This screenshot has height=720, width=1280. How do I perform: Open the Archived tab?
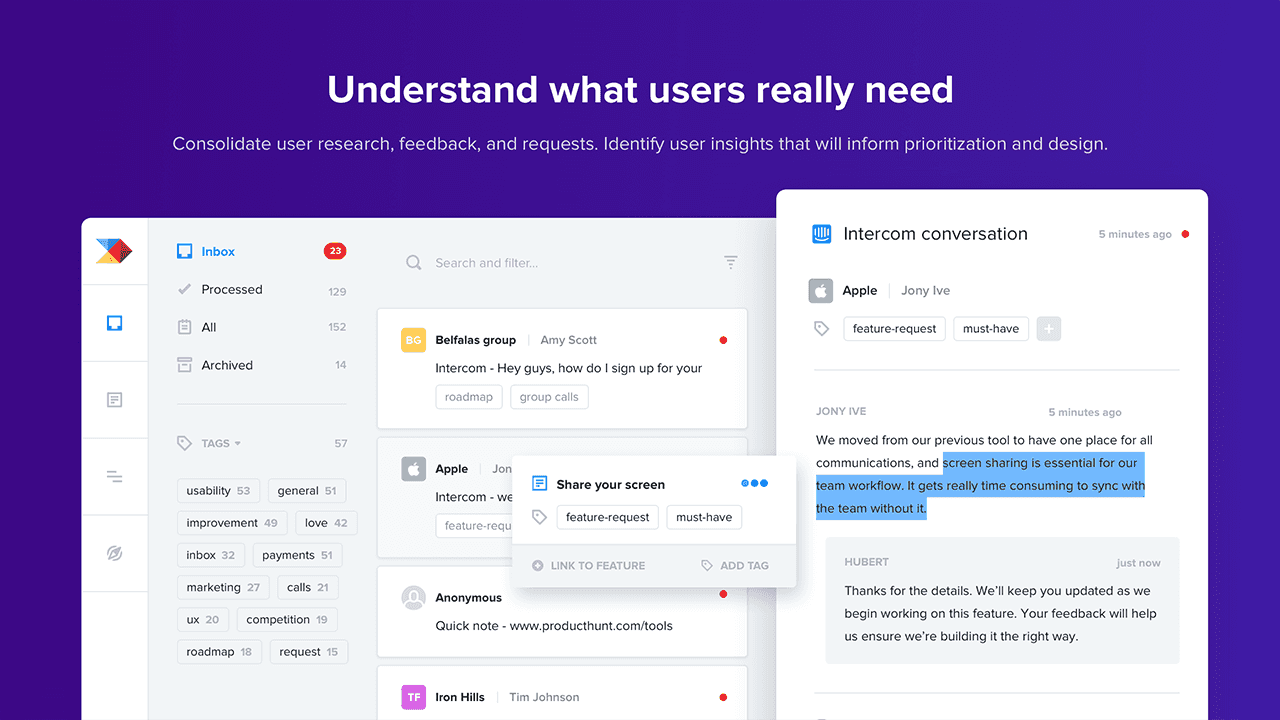(228, 365)
